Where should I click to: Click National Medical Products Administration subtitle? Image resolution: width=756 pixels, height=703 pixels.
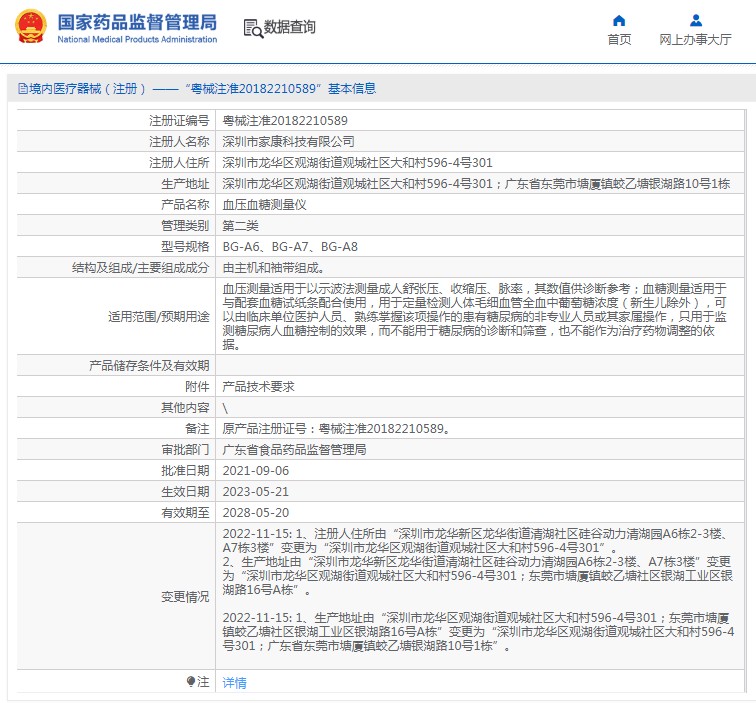(137, 40)
